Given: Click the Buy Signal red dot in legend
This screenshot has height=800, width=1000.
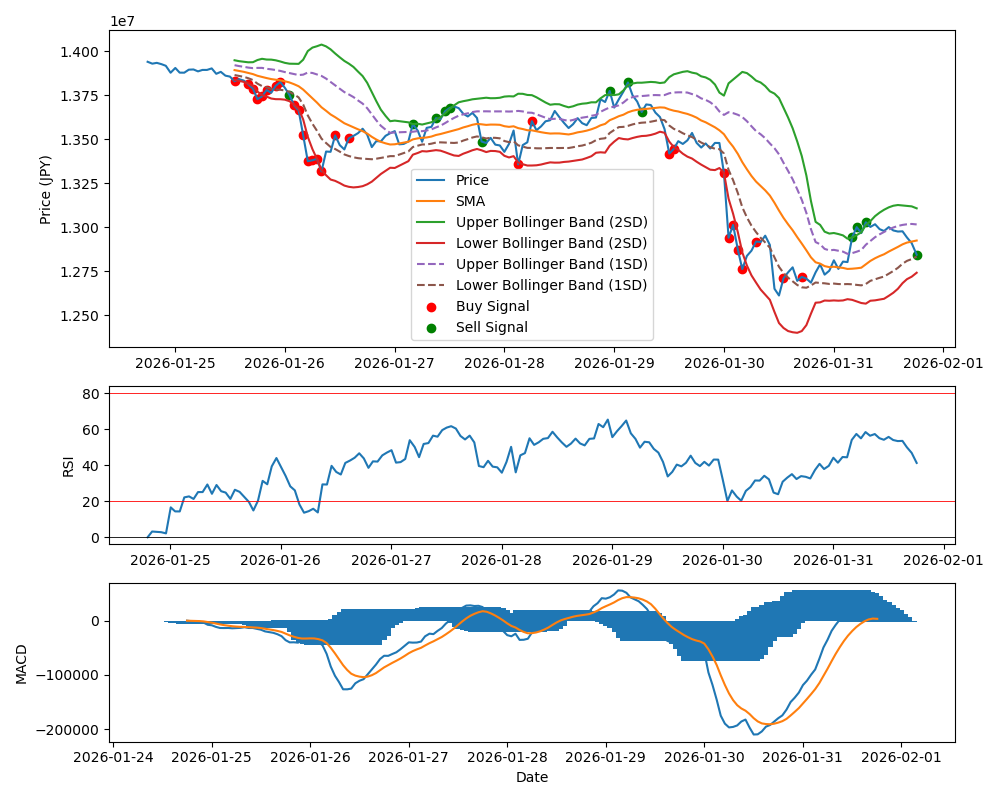Looking at the screenshot, I should 432,306.
